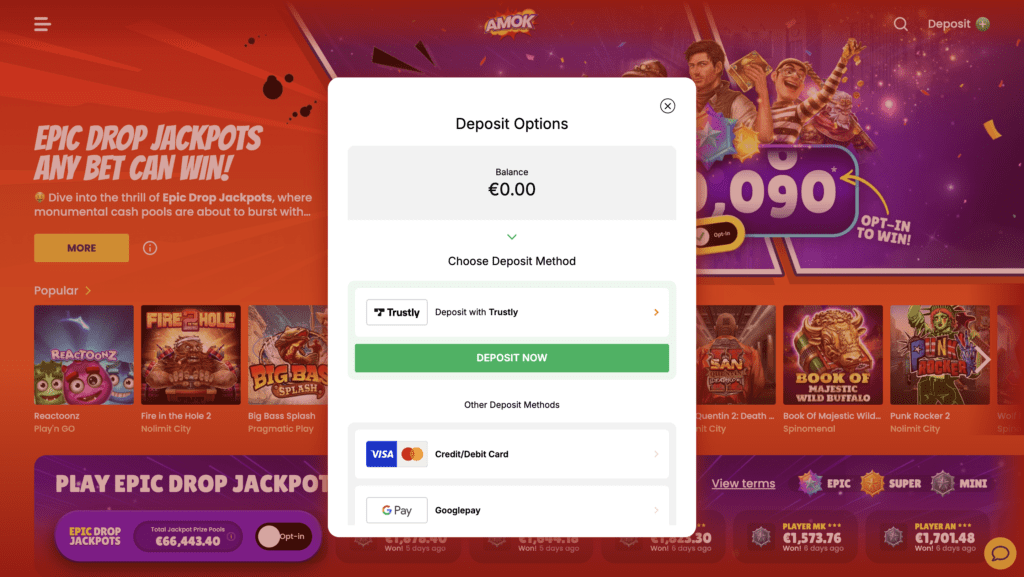The image size is (1024, 577).
Task: Click the info icon beside MORE
Action: click(150, 248)
